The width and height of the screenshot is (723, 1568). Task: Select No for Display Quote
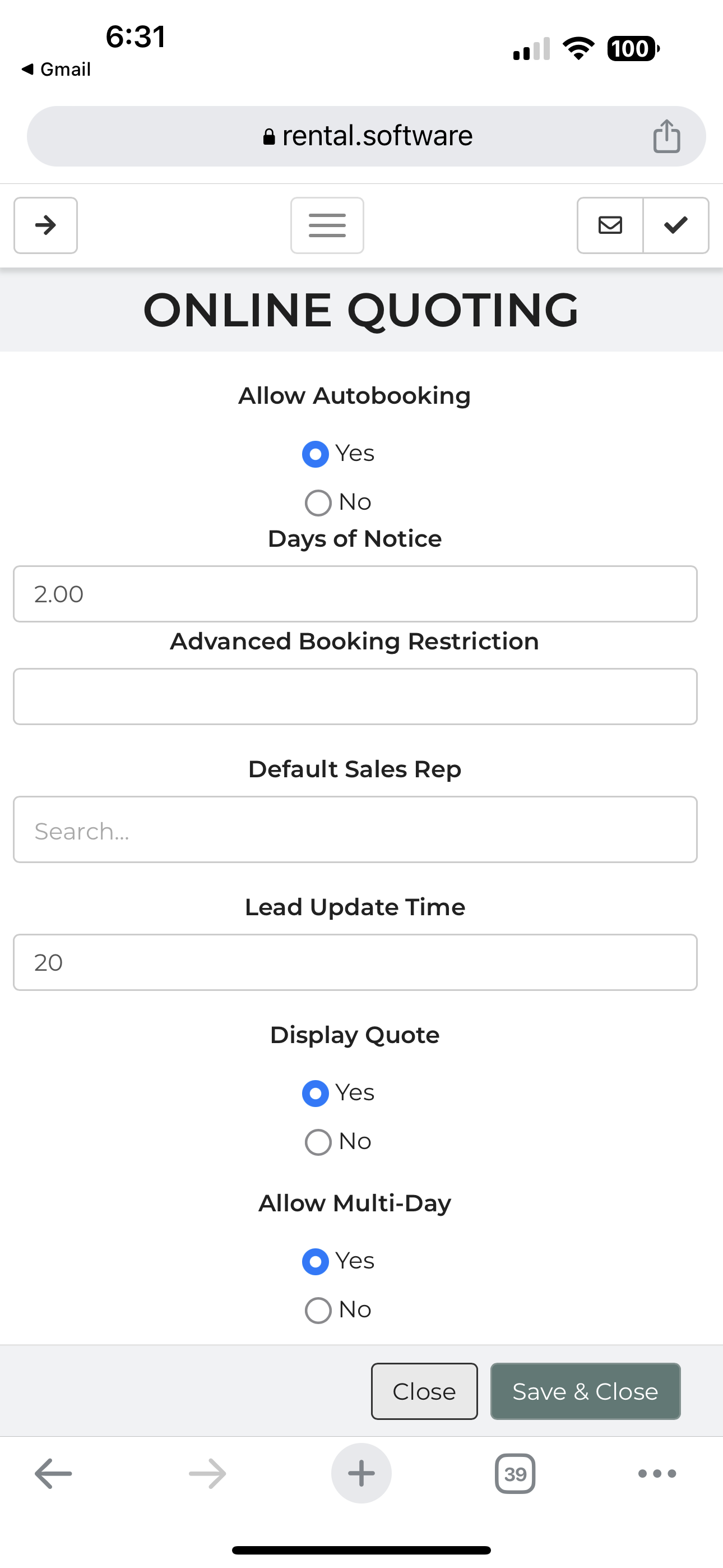click(318, 1142)
